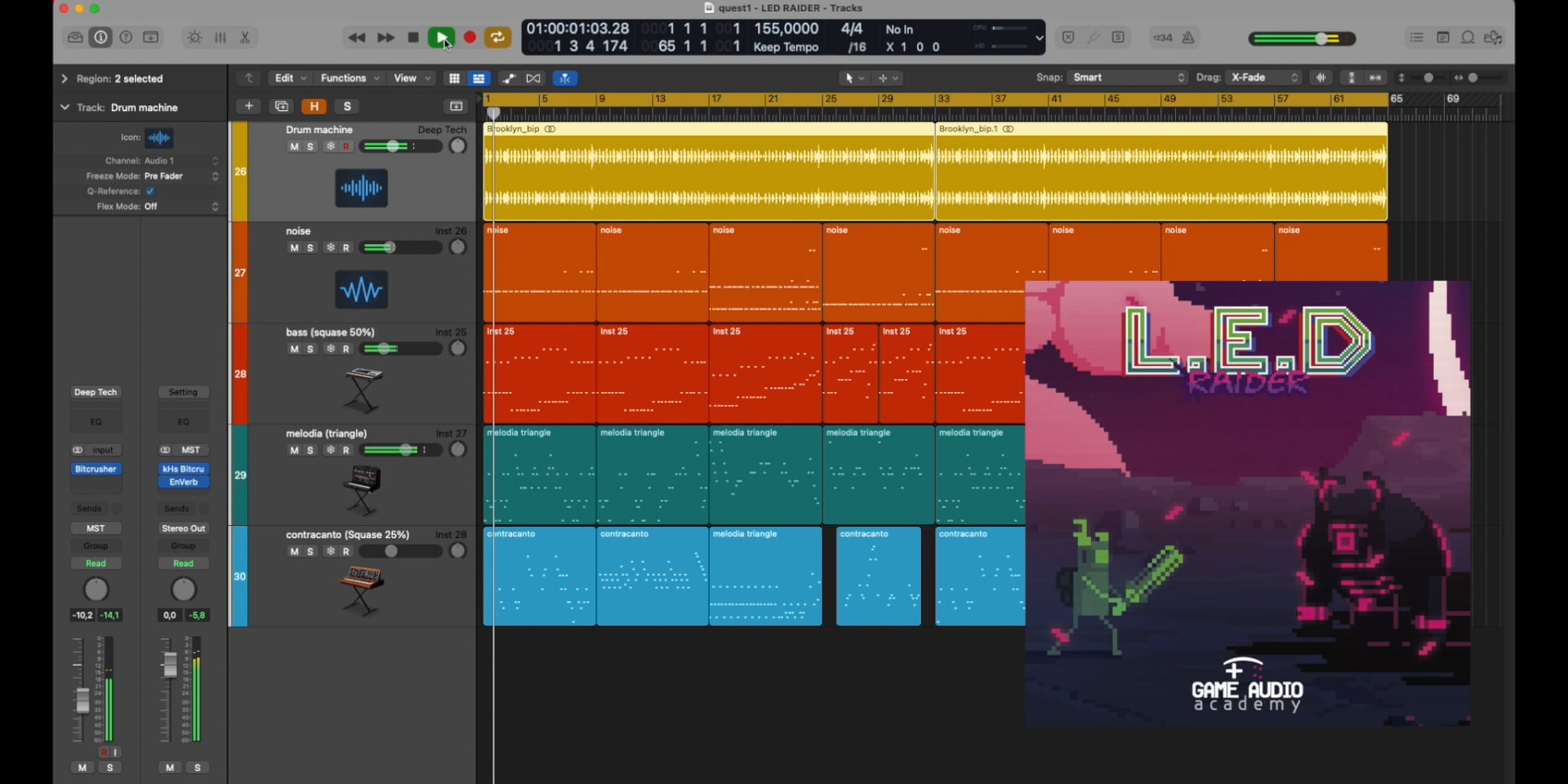Open the Library panel icon
The image size is (1568, 784).
pyautogui.click(x=75, y=38)
